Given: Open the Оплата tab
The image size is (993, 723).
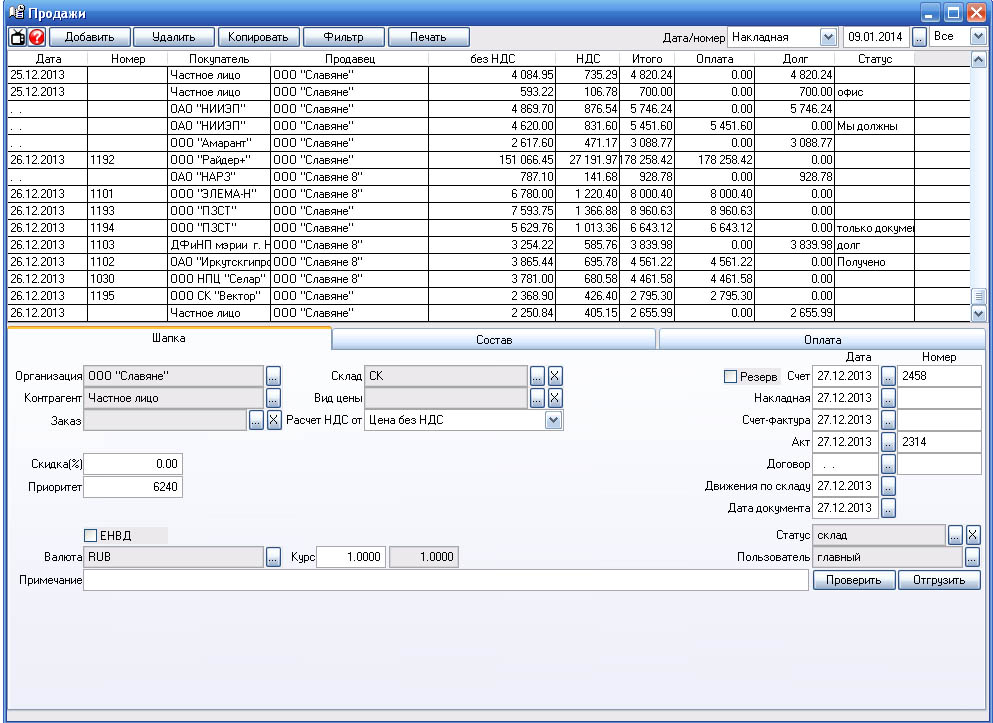Looking at the screenshot, I should coord(820,340).
